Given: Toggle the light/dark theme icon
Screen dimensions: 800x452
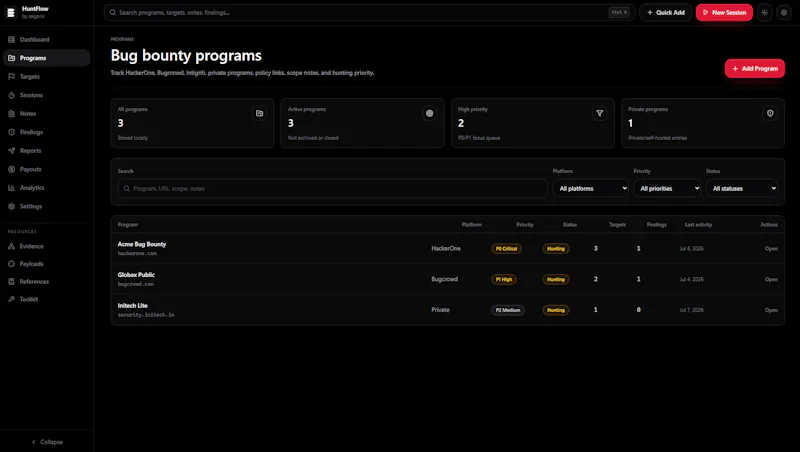Looking at the screenshot, I should 764,12.
